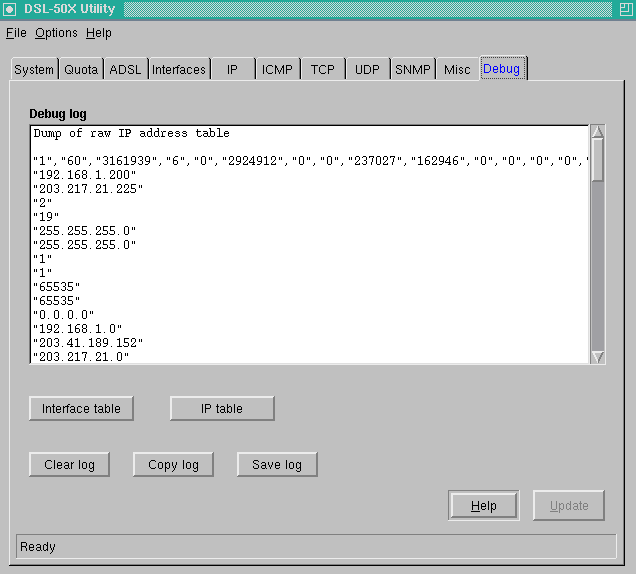
Task: Click the Ready status bar text
Action: click(38, 547)
